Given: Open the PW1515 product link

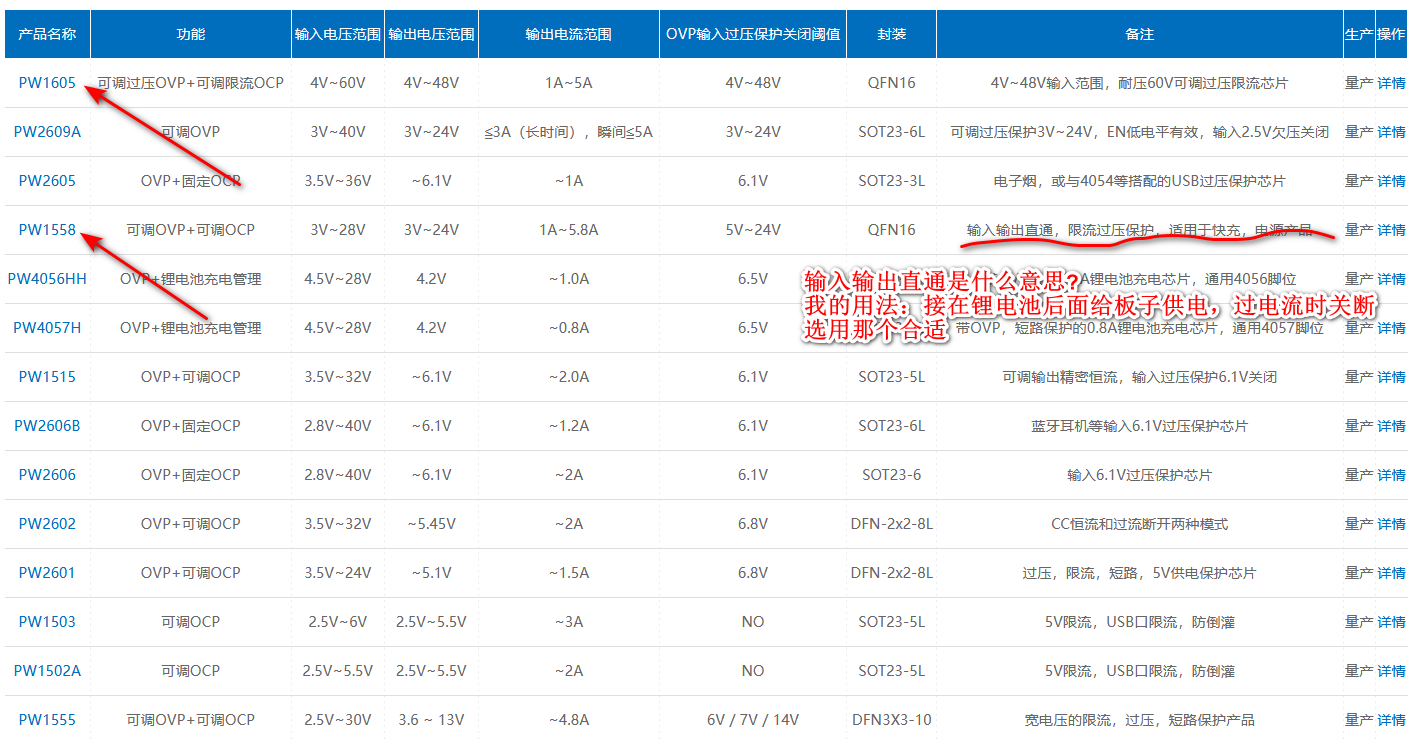Looking at the screenshot, I should (47, 377).
